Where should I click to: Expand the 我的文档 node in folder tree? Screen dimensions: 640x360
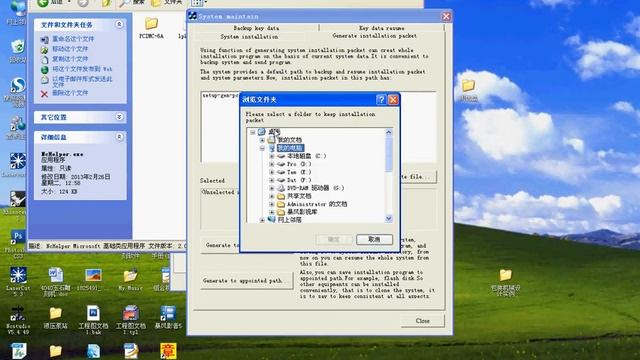coord(262,140)
